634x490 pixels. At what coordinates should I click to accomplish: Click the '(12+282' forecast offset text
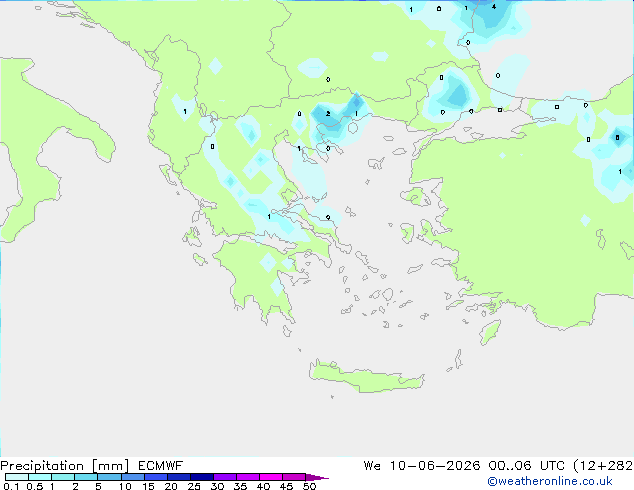(603, 466)
